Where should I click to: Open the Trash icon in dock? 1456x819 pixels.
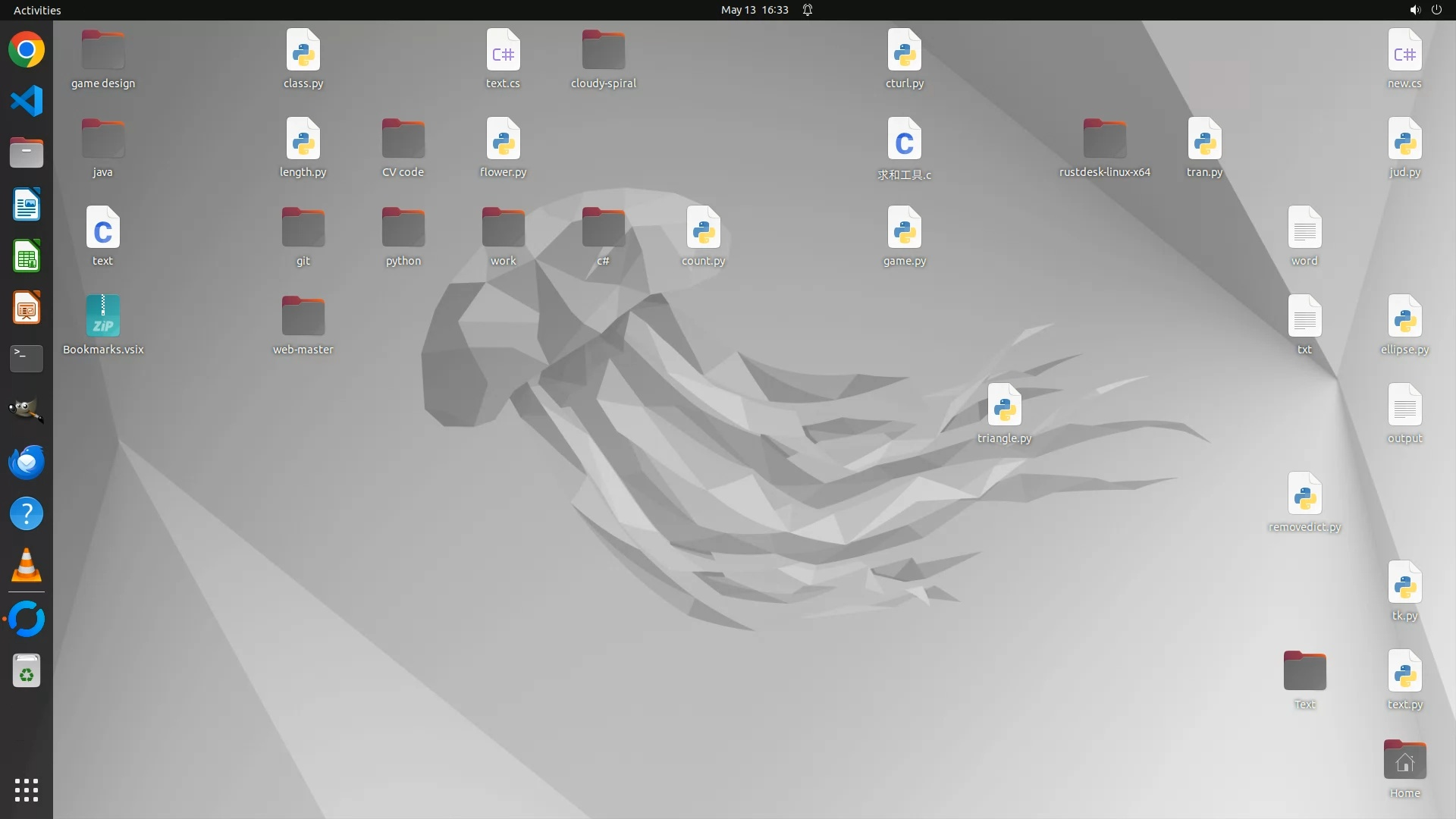[x=27, y=671]
